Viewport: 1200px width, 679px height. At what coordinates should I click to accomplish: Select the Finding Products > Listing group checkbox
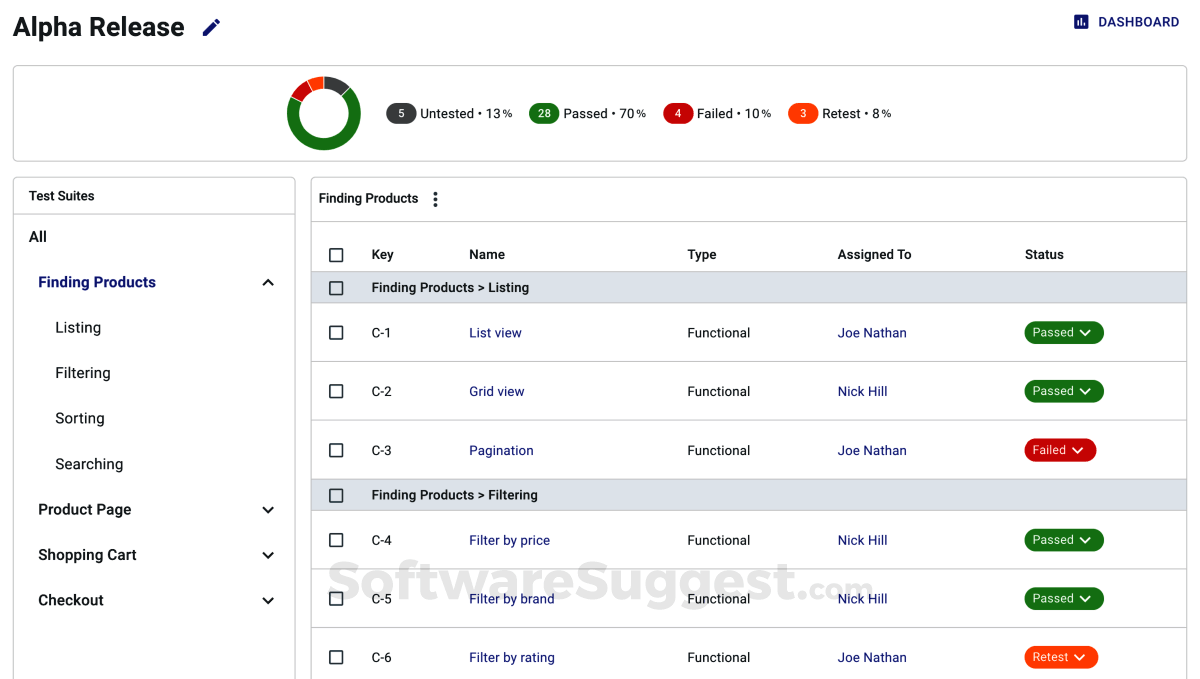336,287
